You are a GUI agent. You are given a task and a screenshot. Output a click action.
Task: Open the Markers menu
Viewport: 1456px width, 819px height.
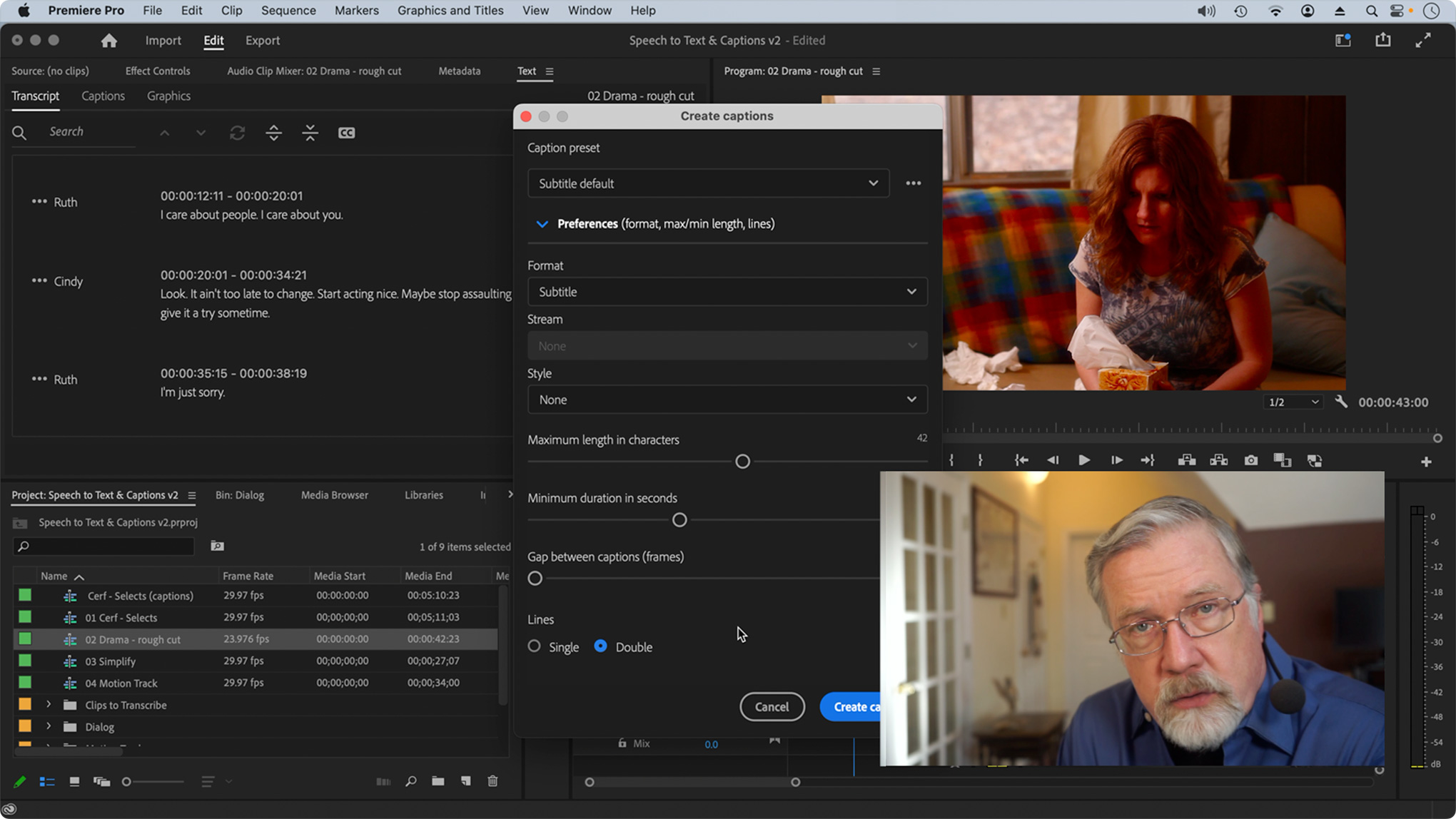point(356,11)
